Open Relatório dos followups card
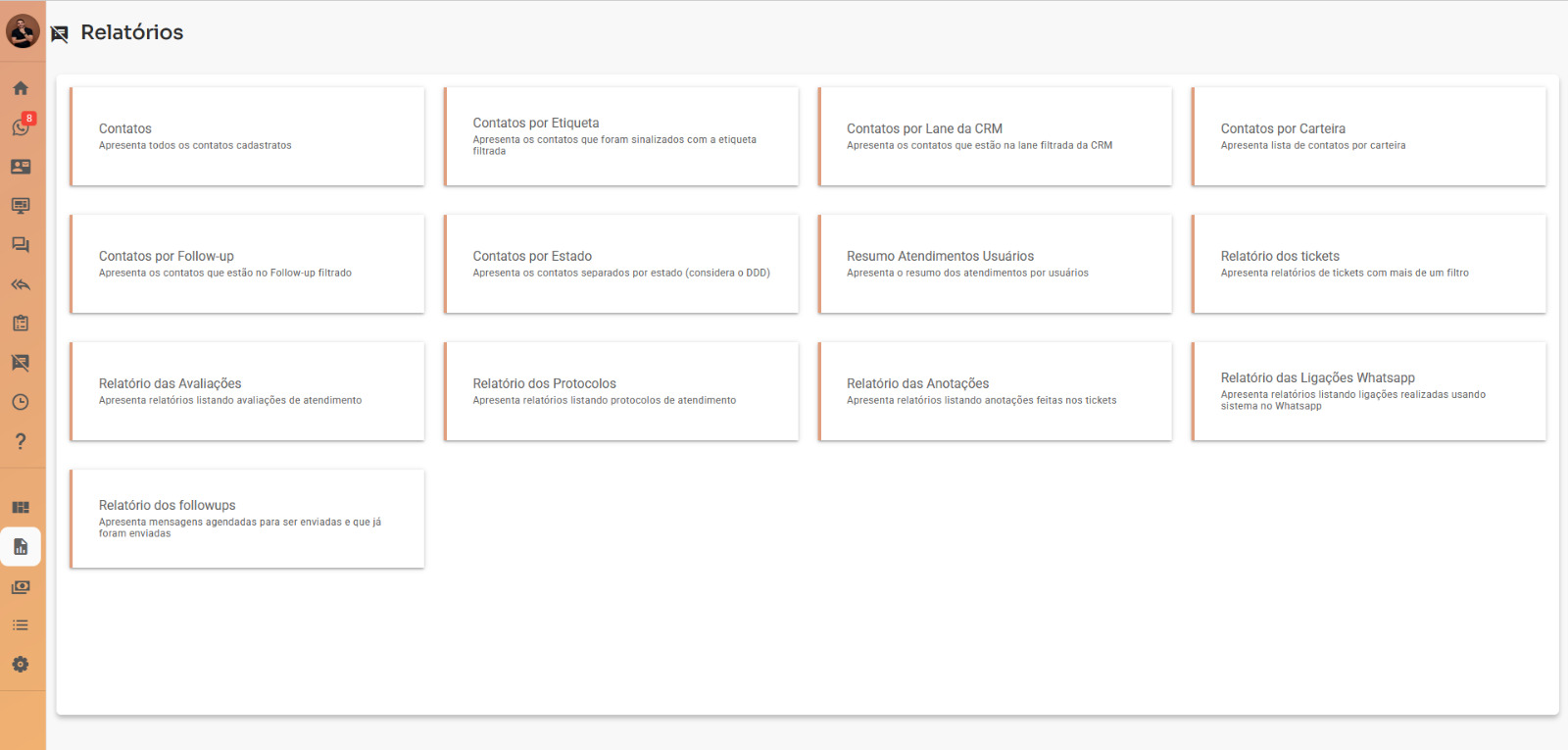Screen dimensions: 1568x750 pos(247,519)
